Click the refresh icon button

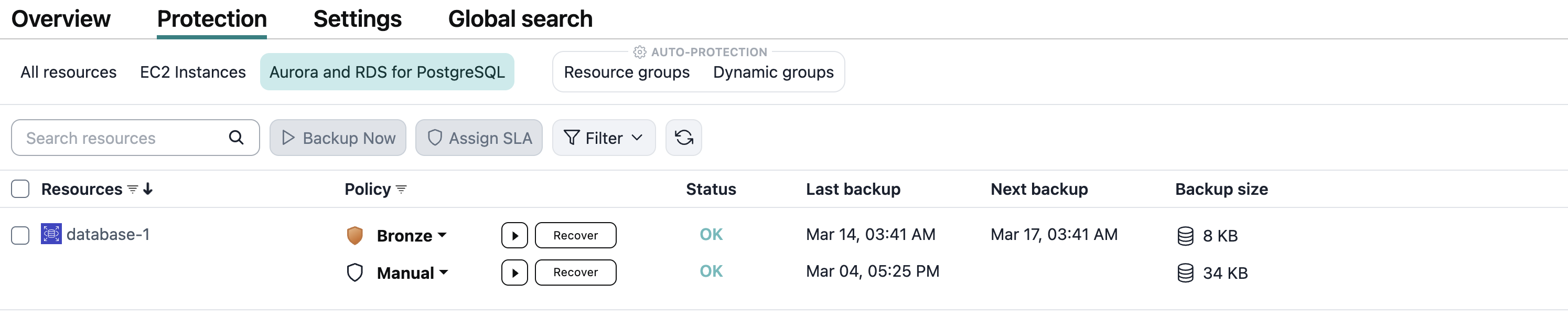point(683,138)
